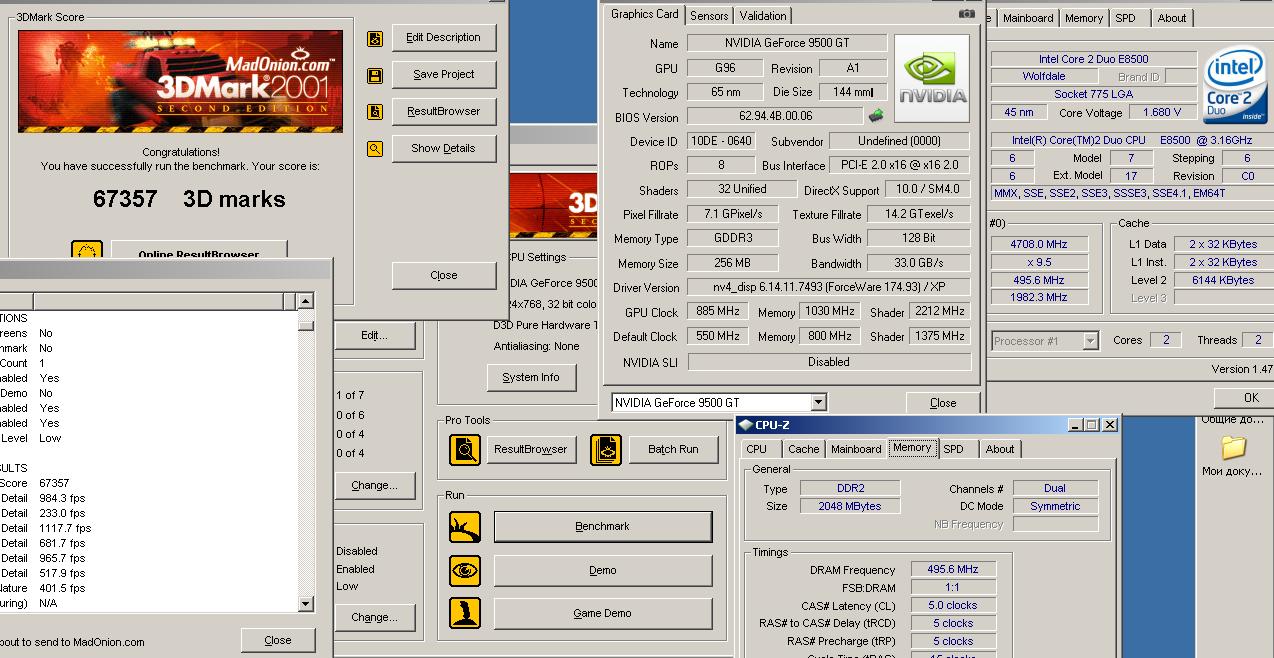
Task: Click the Core Voltage 1.680 V field
Action: click(x=1161, y=113)
